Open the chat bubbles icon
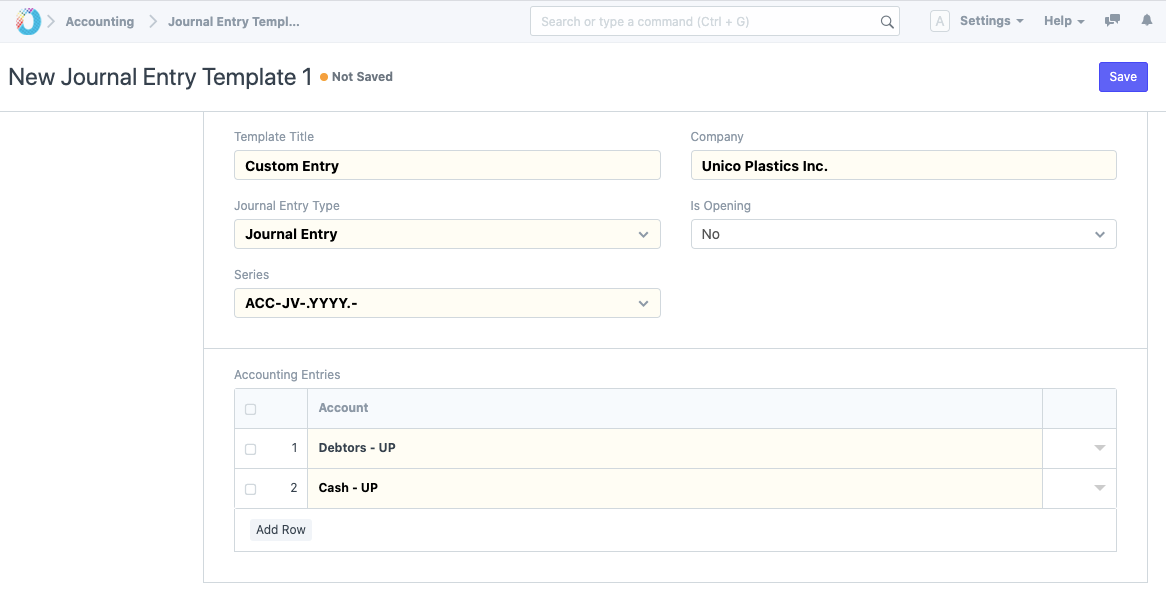The height and width of the screenshot is (602, 1166). (x=1112, y=21)
